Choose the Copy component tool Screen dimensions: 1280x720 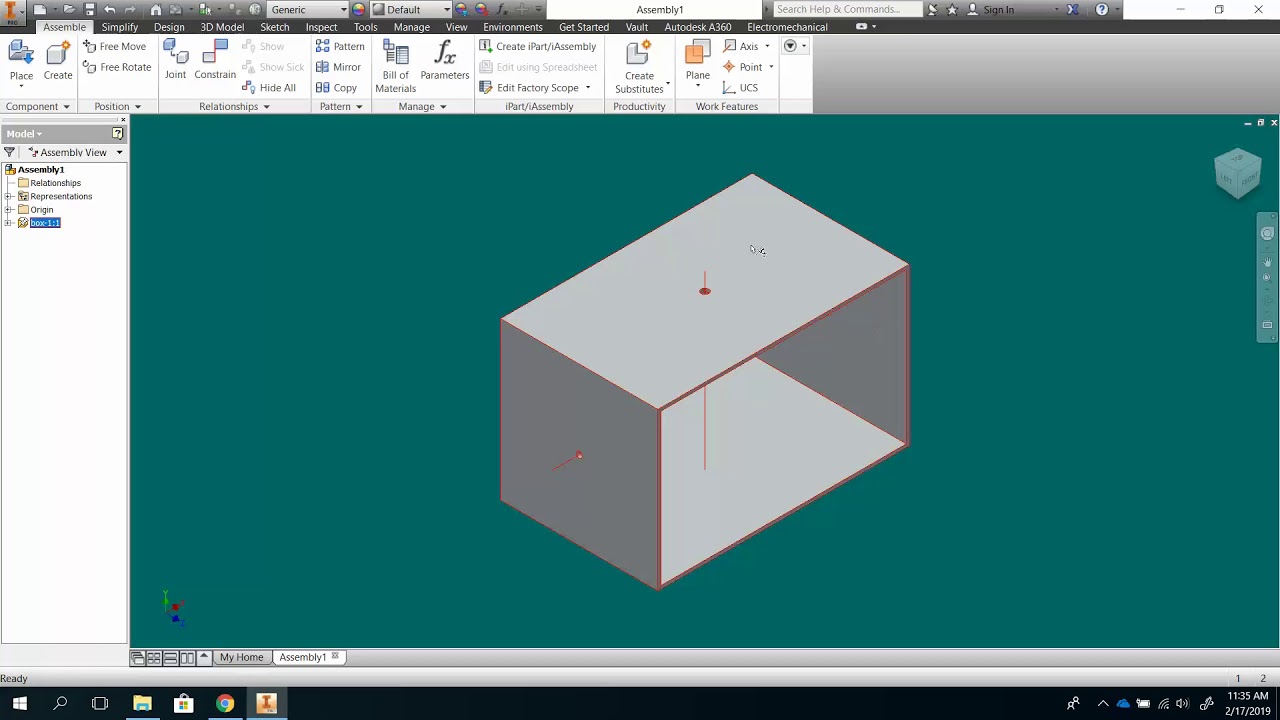click(x=336, y=88)
